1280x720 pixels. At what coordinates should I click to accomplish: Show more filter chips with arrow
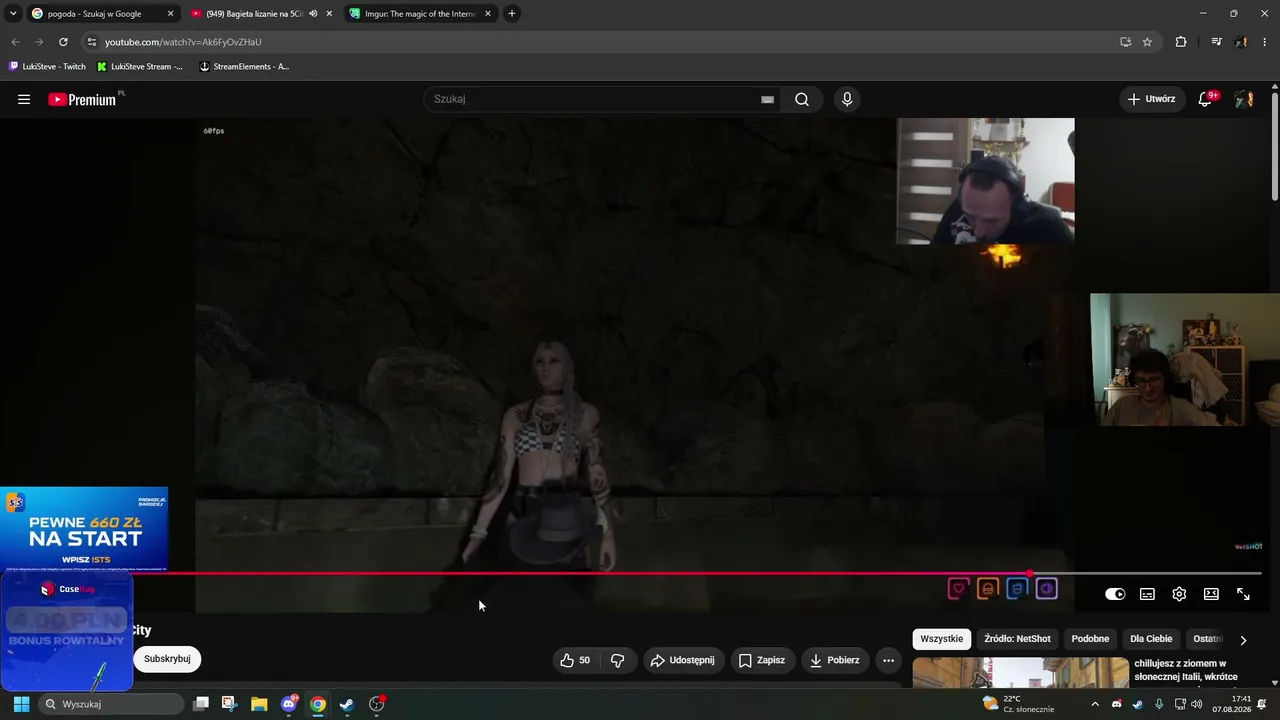click(1243, 640)
